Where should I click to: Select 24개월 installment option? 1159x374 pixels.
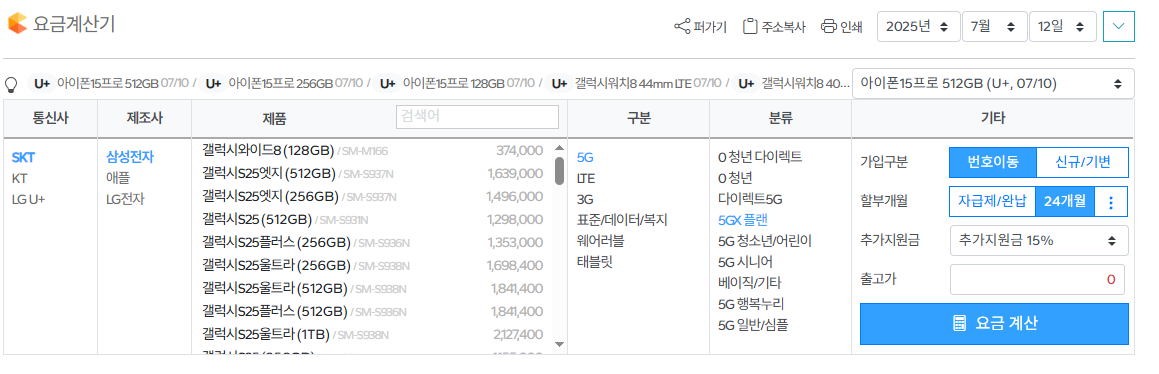click(x=1064, y=201)
